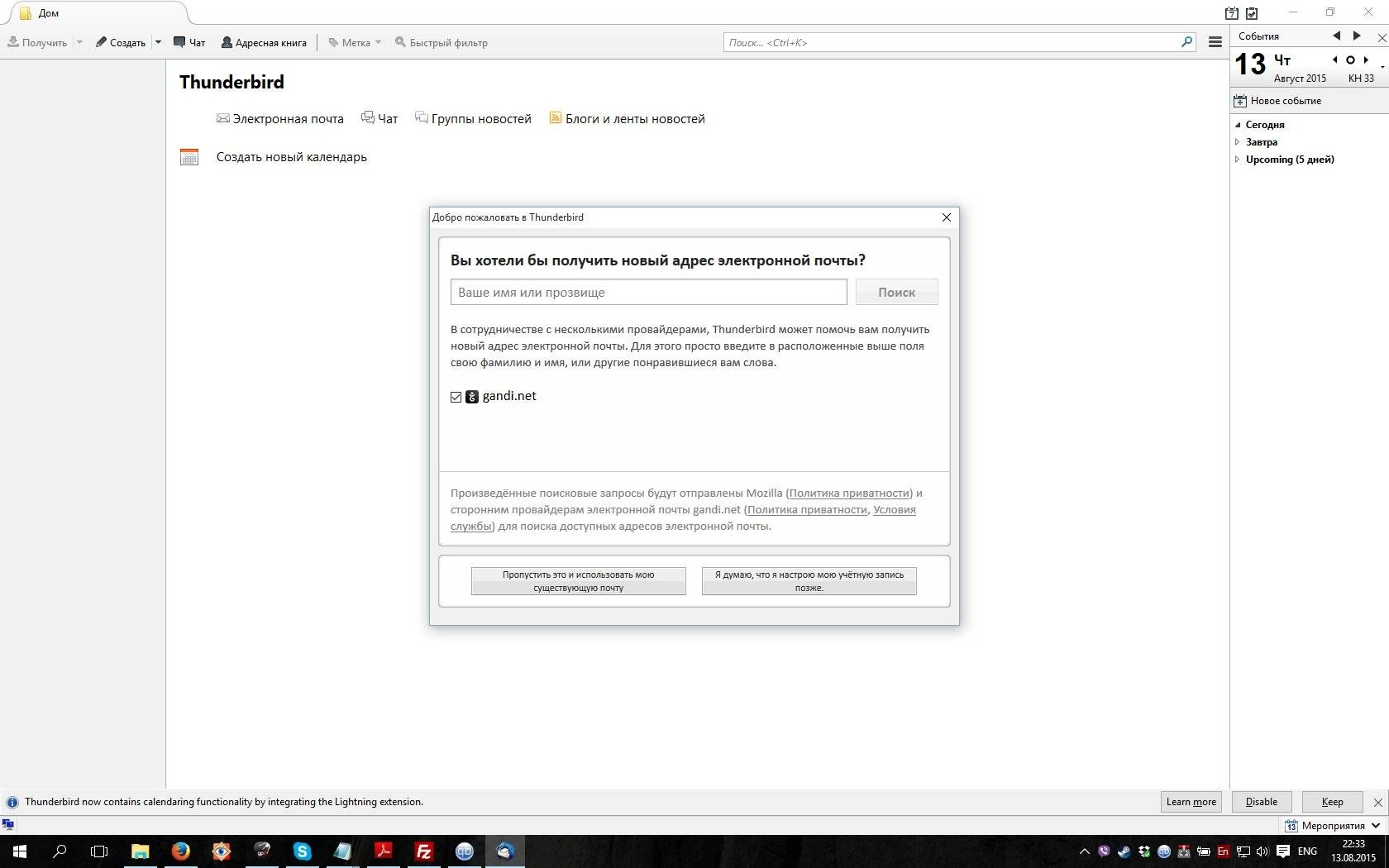Click the online status icon in status bar
Screen dimensions: 1389x868
8,825
